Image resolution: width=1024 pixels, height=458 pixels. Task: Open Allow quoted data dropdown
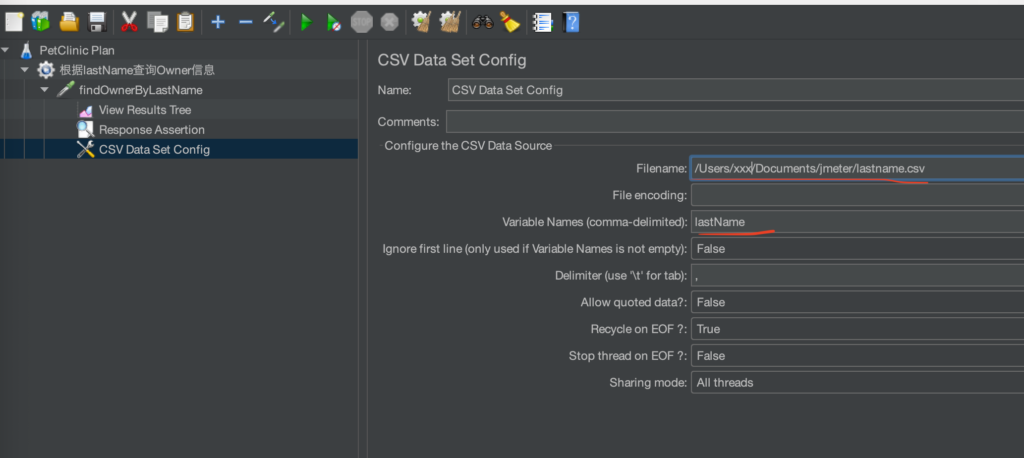[x=857, y=302]
